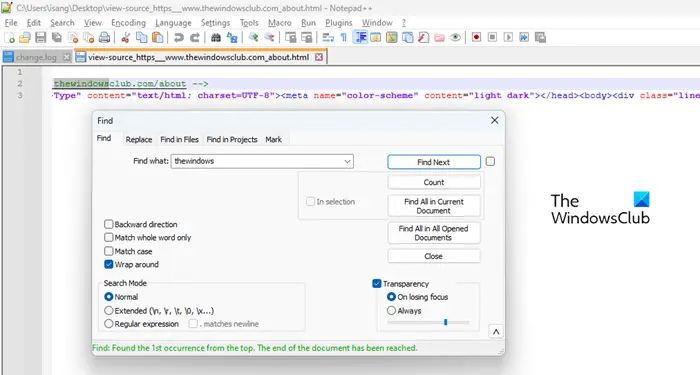Click the Close All documents toolbar icon

(x=88, y=38)
